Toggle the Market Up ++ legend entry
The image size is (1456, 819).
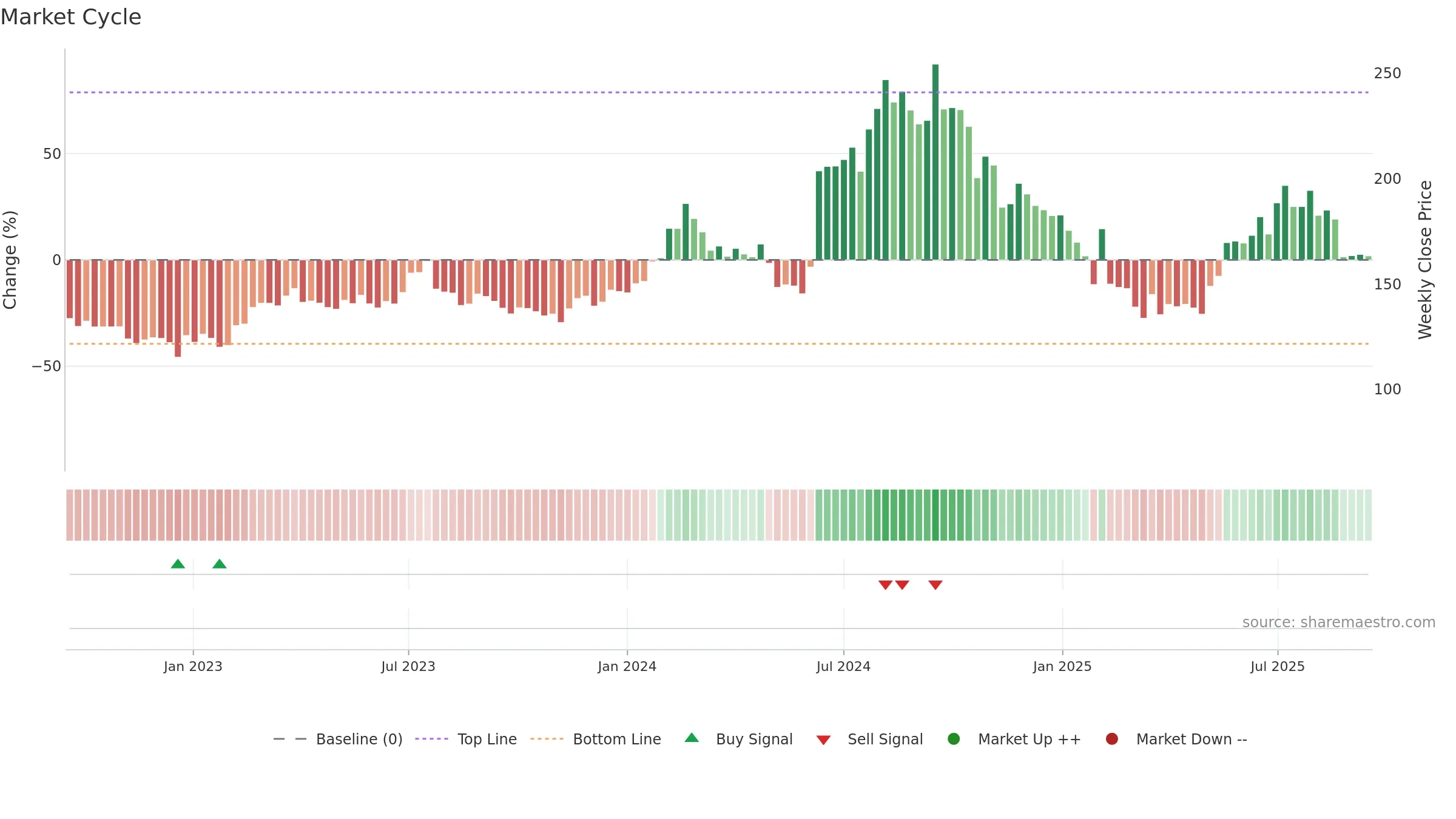pyautogui.click(x=1014, y=739)
